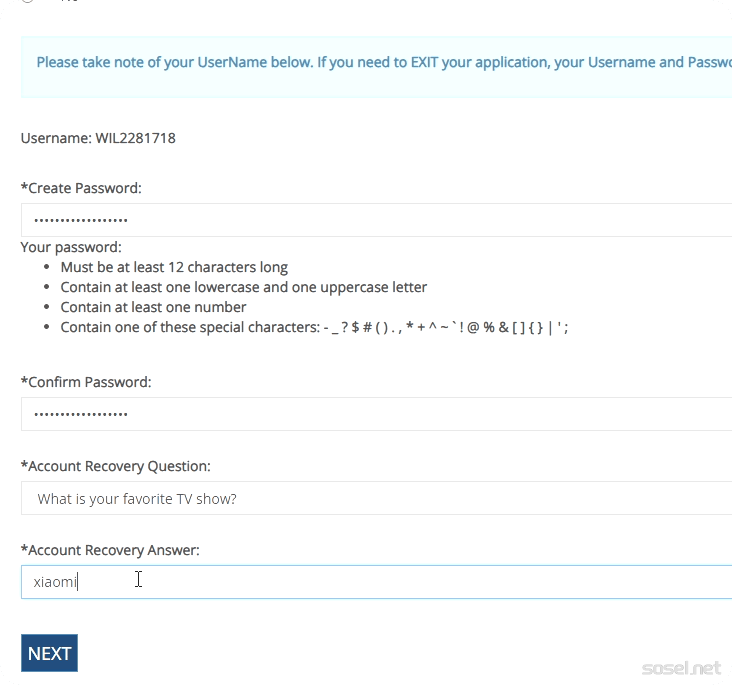The image size is (732, 685).
Task: Click the username value WIL2281718
Action: pyautogui.click(x=135, y=138)
